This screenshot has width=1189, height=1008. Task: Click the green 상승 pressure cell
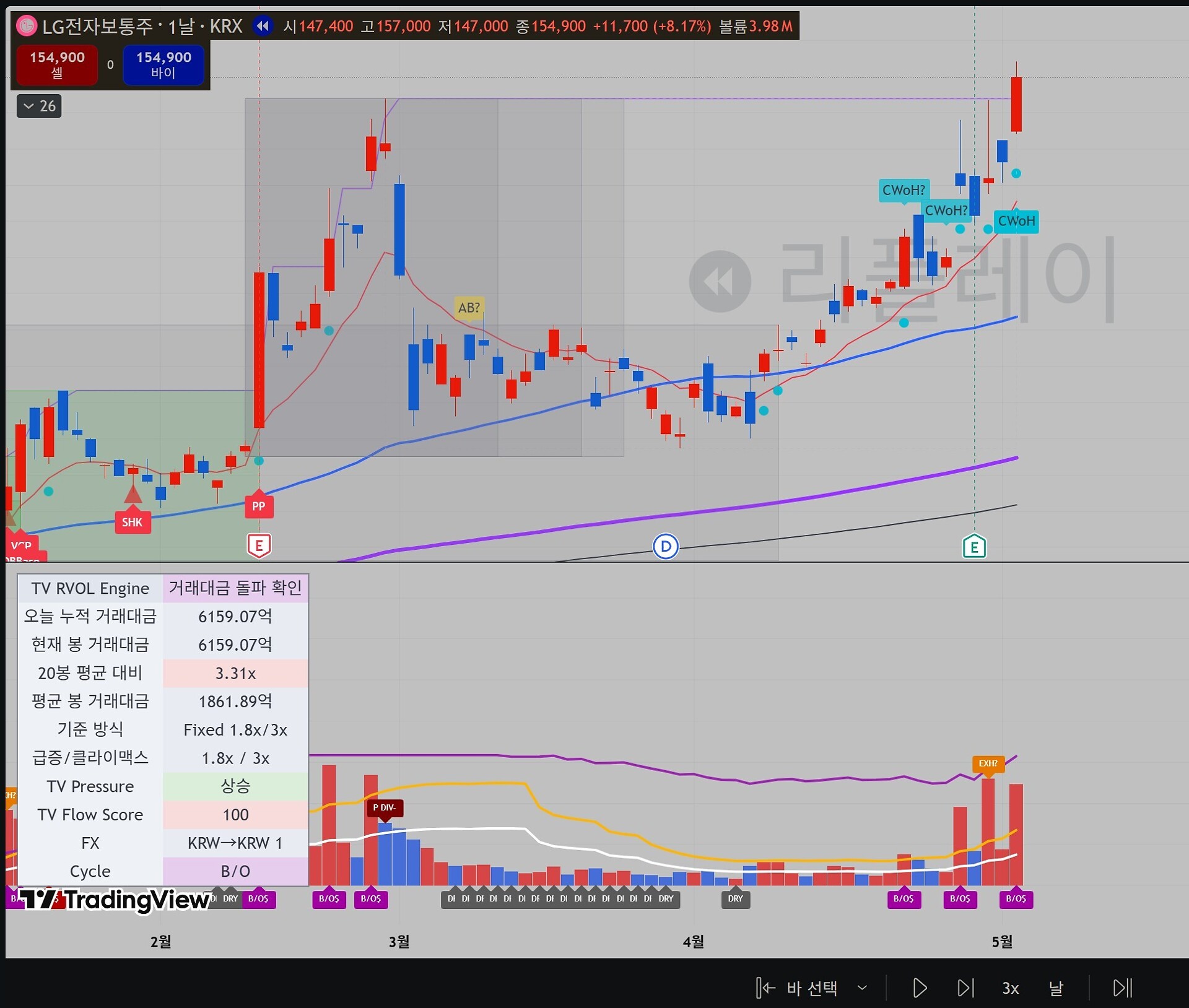point(235,786)
